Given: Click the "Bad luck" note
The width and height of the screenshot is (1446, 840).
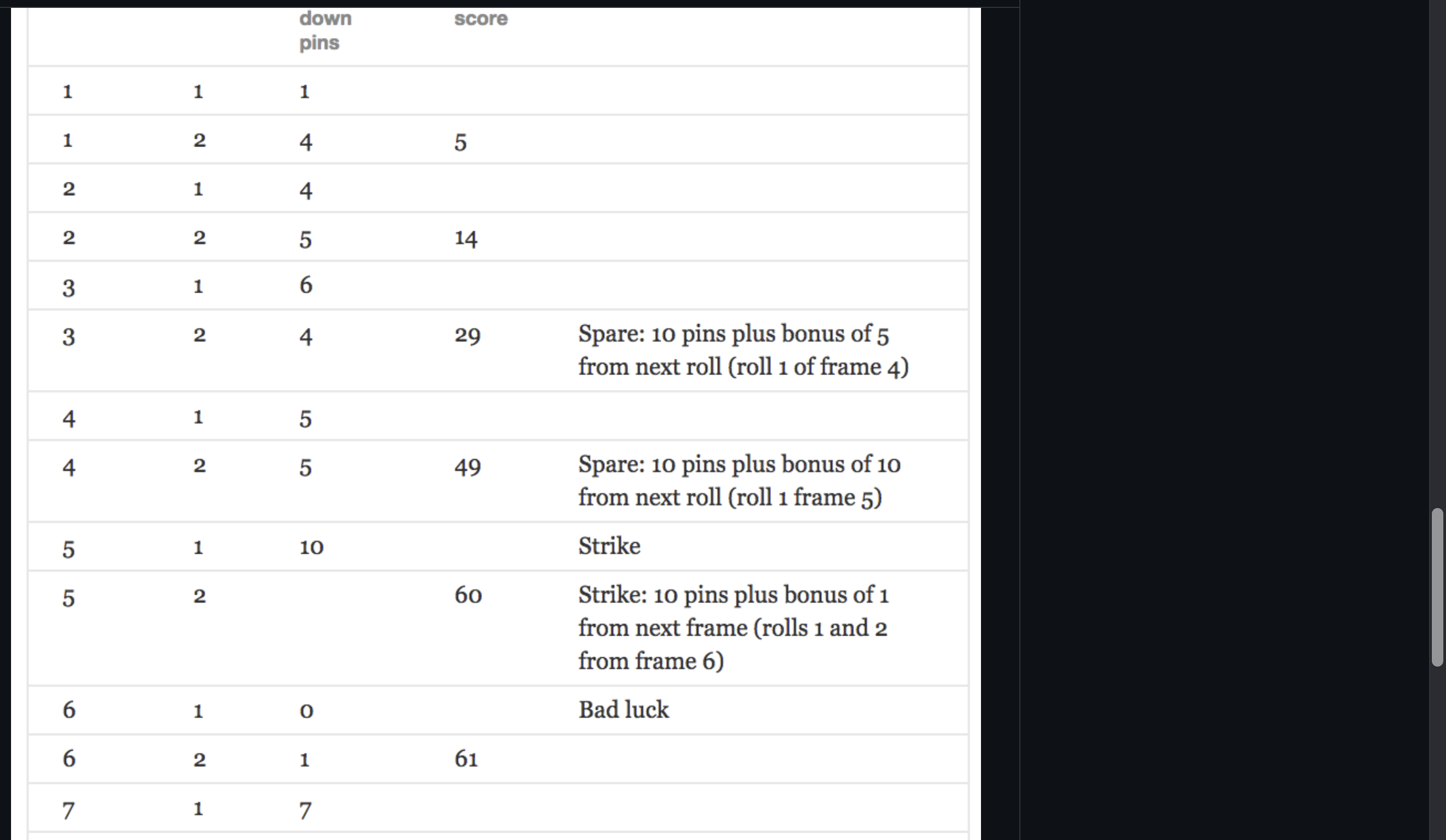Looking at the screenshot, I should [x=623, y=710].
